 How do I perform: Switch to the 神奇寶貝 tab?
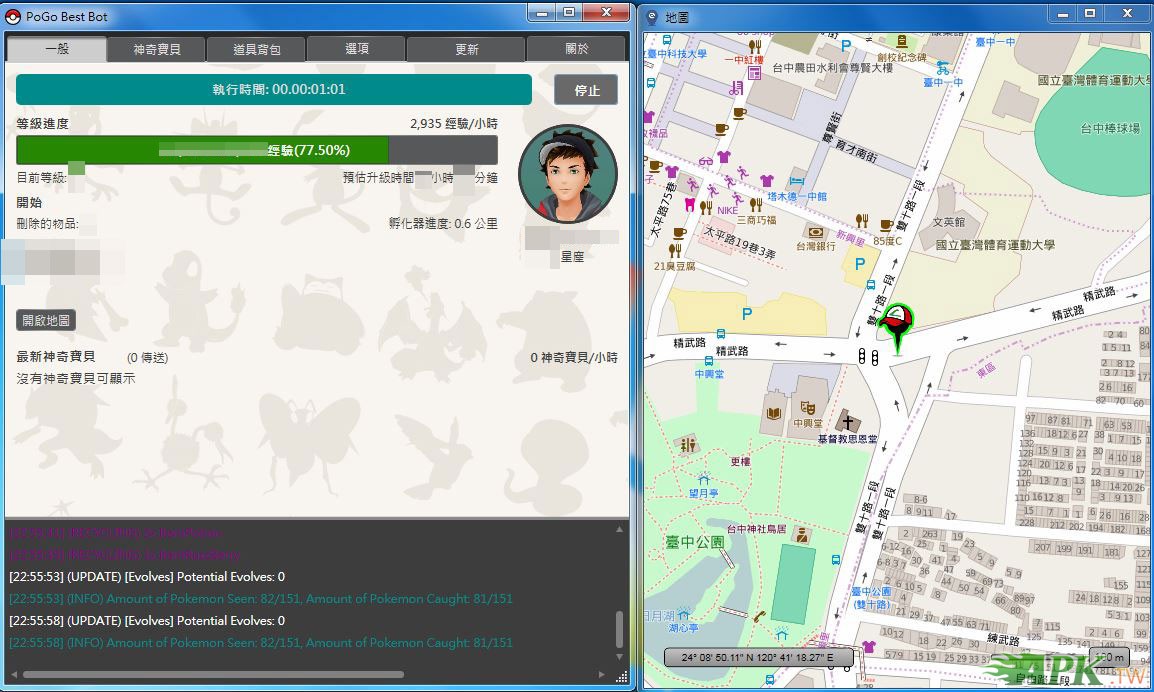click(157, 49)
